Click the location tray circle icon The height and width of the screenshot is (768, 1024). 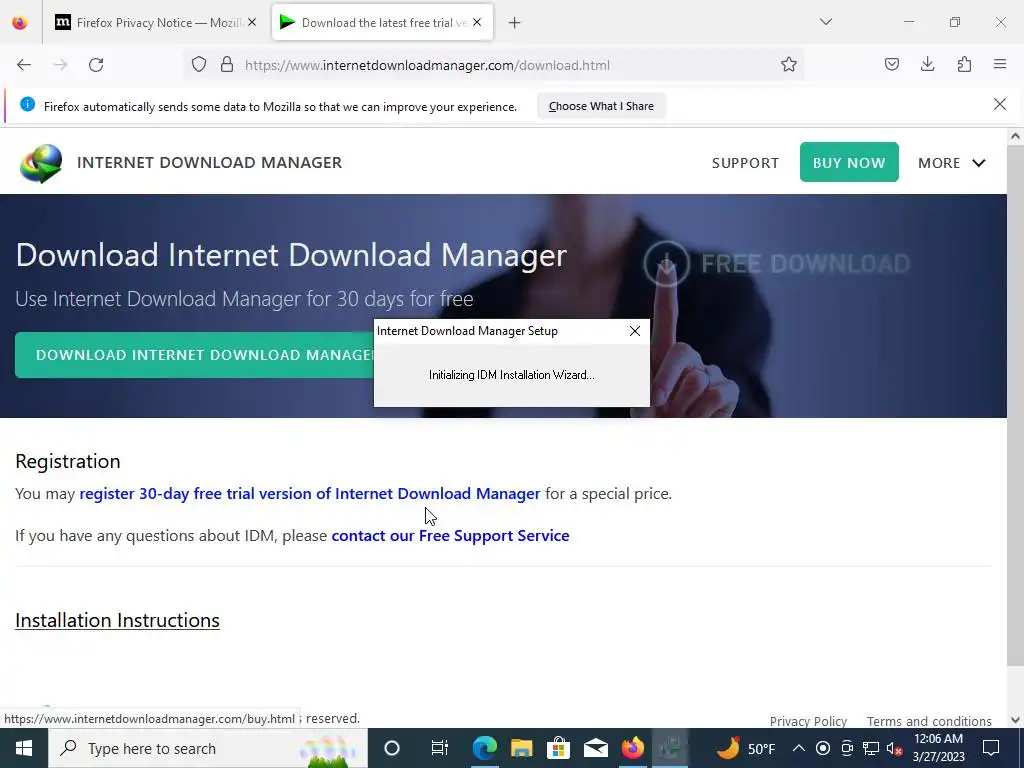[823, 748]
